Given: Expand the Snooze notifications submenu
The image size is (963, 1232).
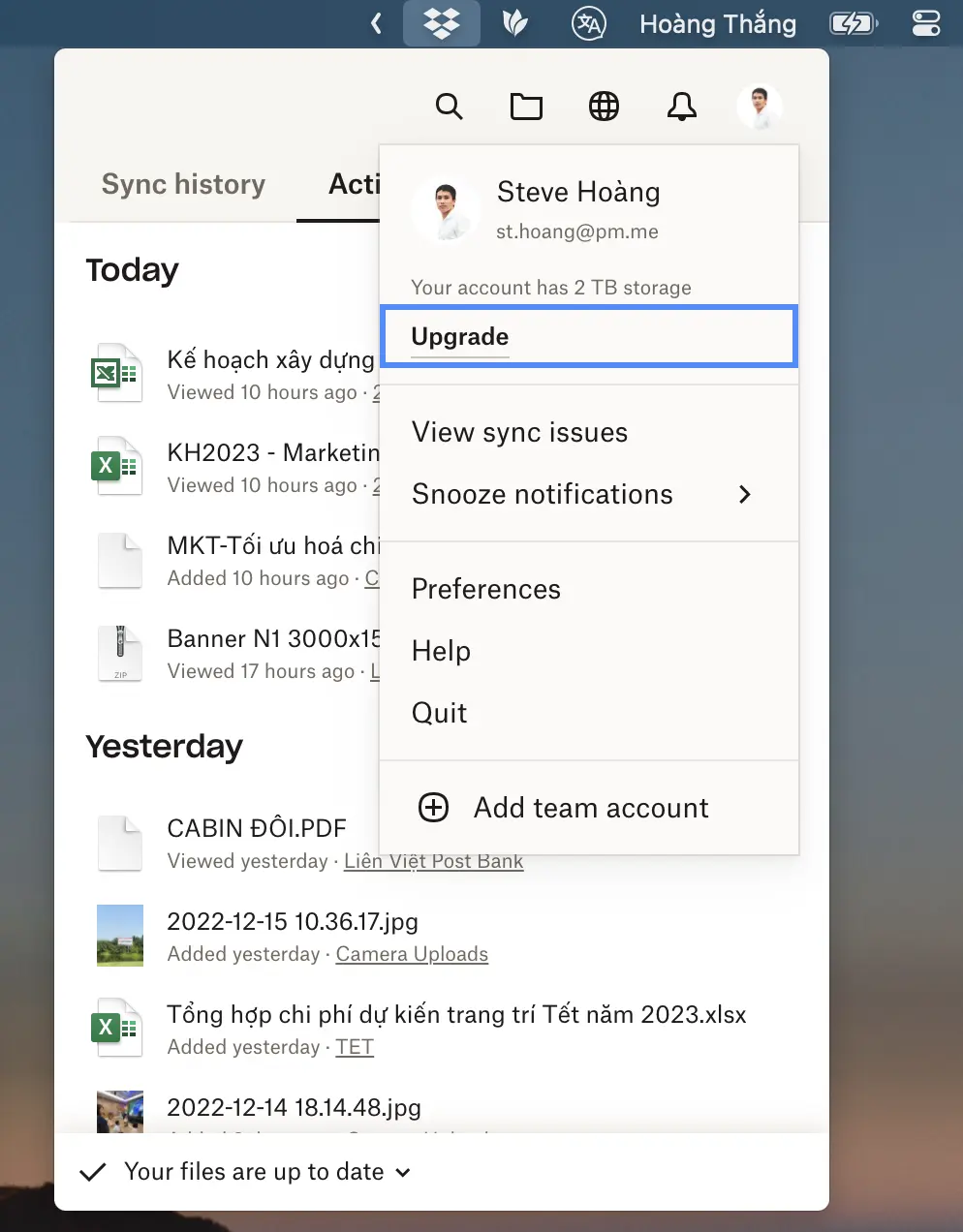Looking at the screenshot, I should tap(744, 494).
